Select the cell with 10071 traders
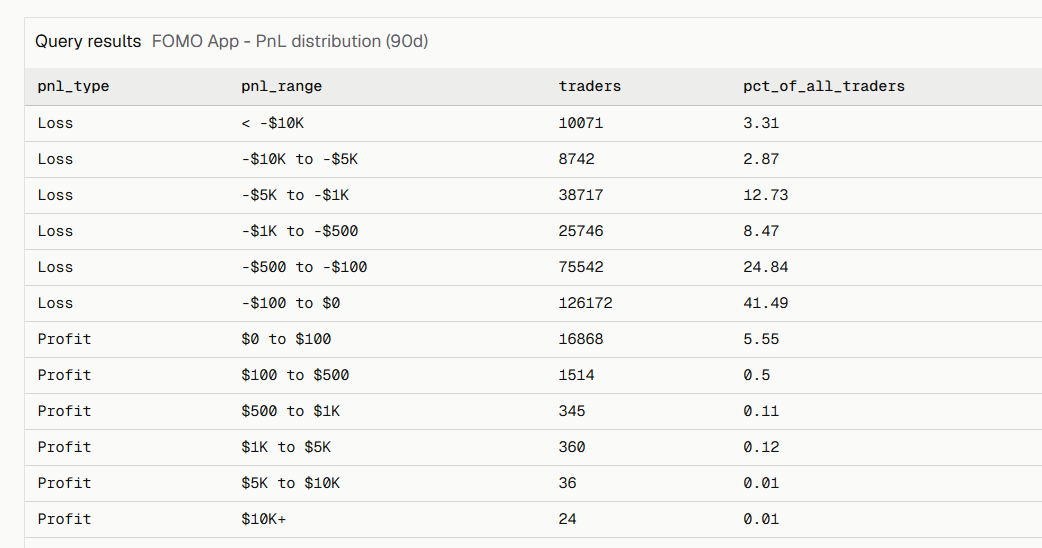This screenshot has width=1042, height=548. (x=581, y=123)
